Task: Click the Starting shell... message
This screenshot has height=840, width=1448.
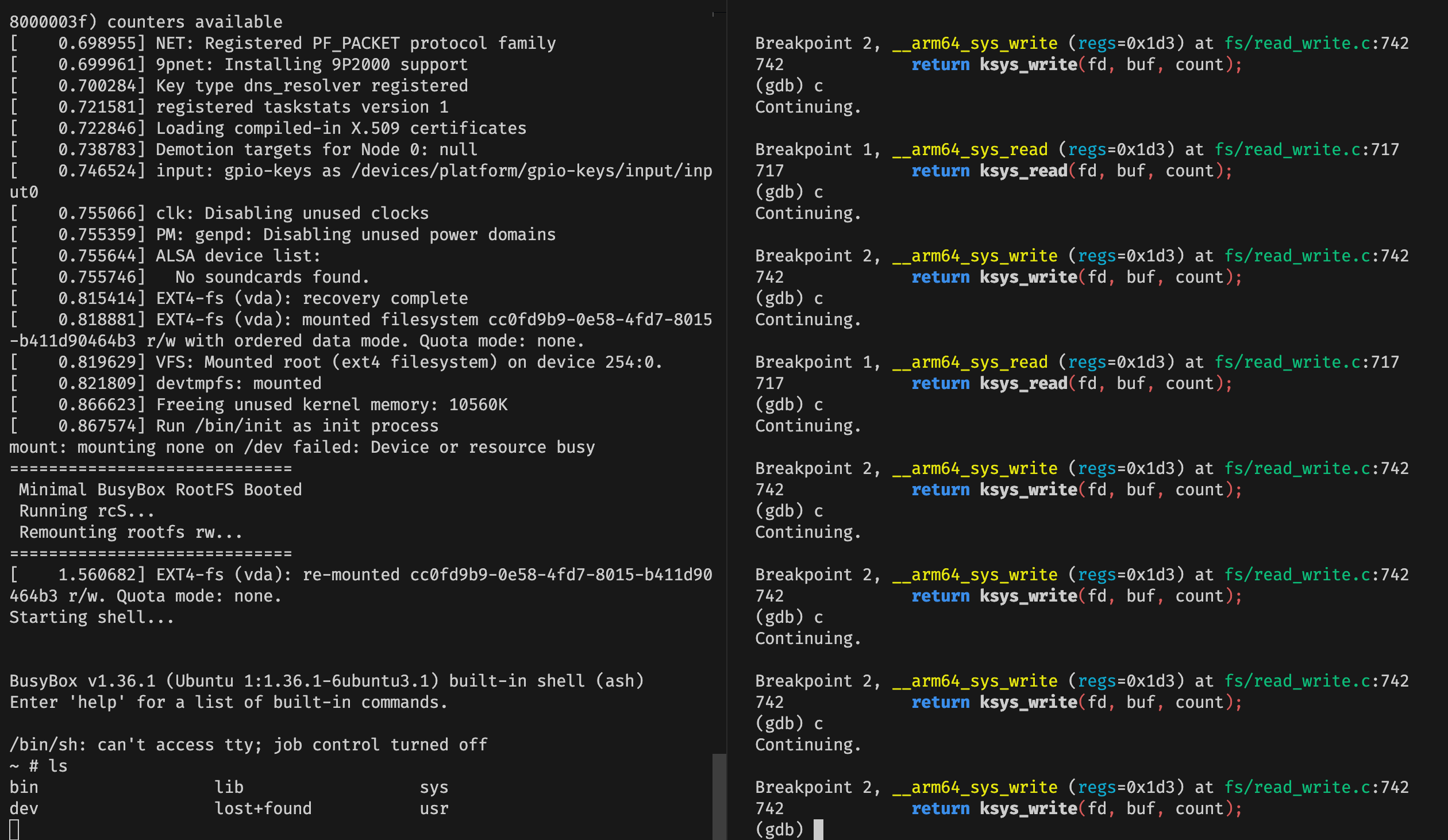Action: click(91, 616)
